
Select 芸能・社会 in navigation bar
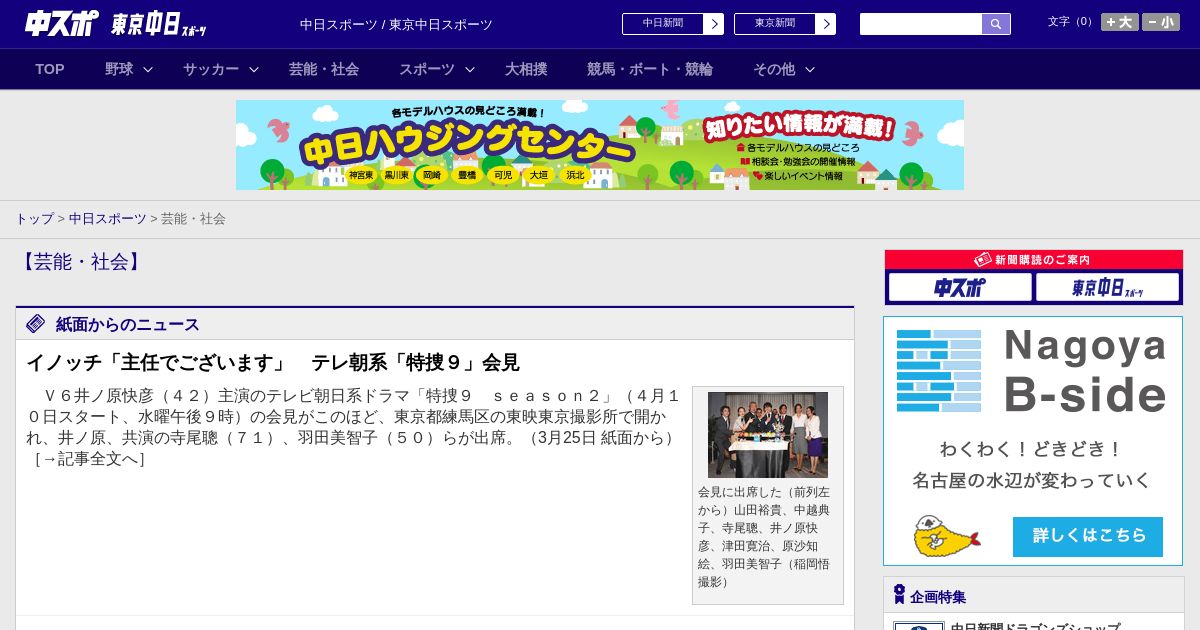click(324, 69)
